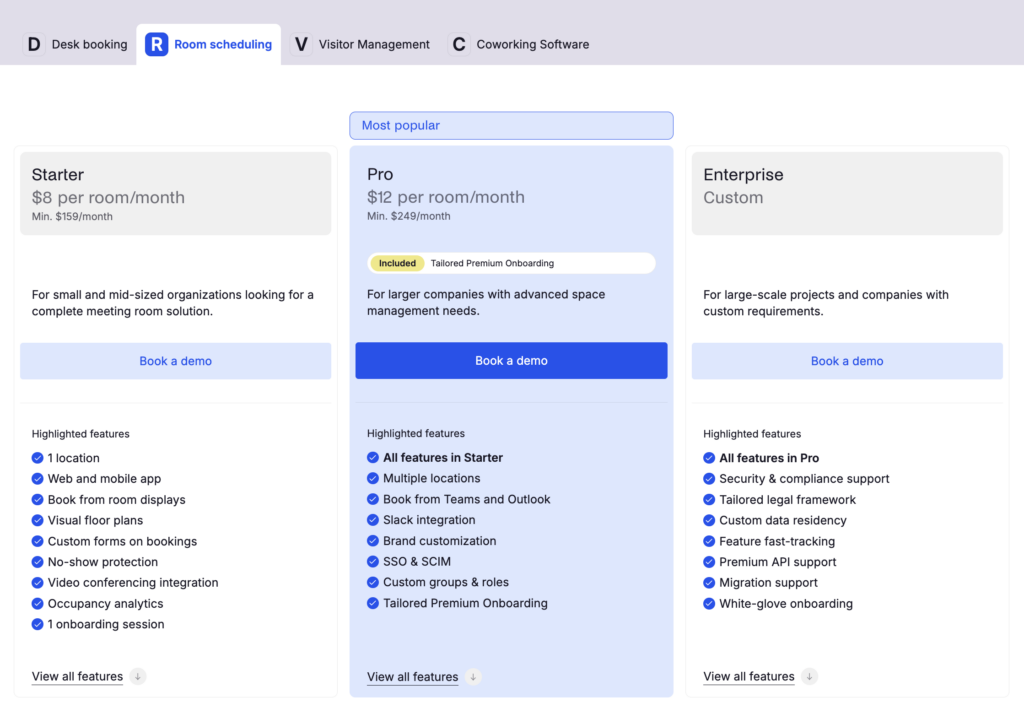Viewport: 1024px width, 713px height.
Task: Click the Most popular banner
Action: (511, 125)
